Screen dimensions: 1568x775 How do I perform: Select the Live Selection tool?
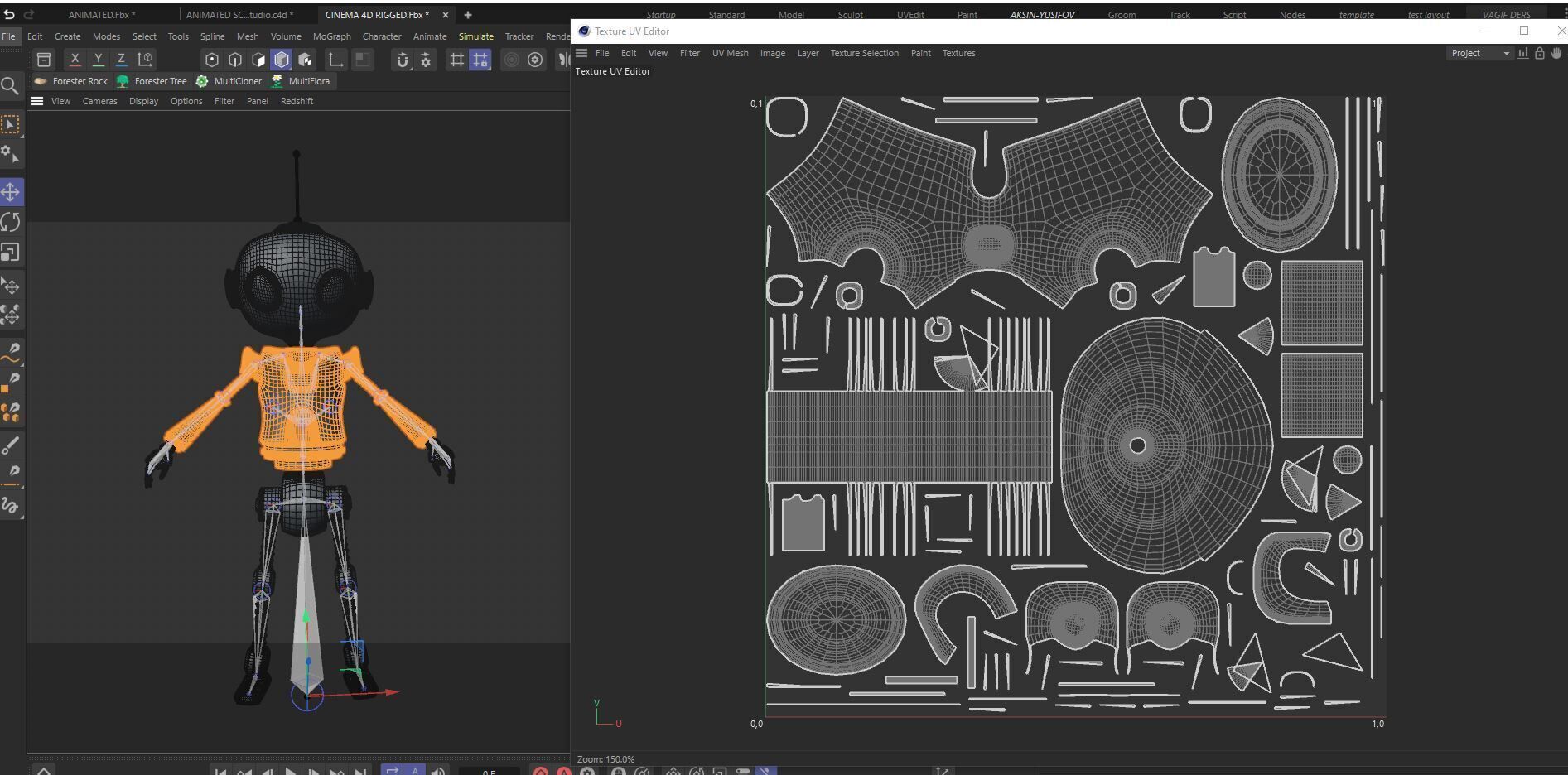[11, 125]
